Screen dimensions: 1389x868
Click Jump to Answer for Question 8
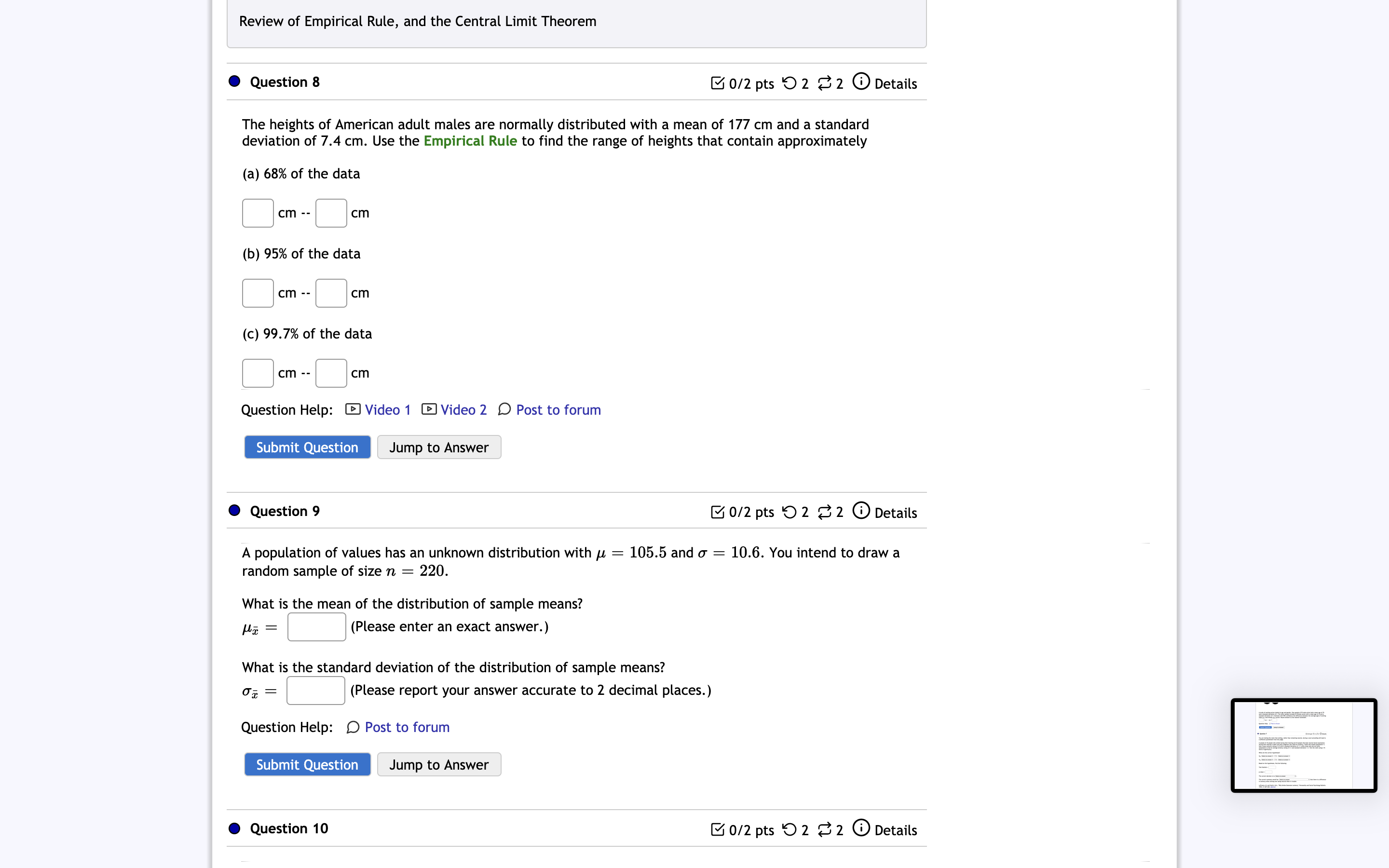439,447
